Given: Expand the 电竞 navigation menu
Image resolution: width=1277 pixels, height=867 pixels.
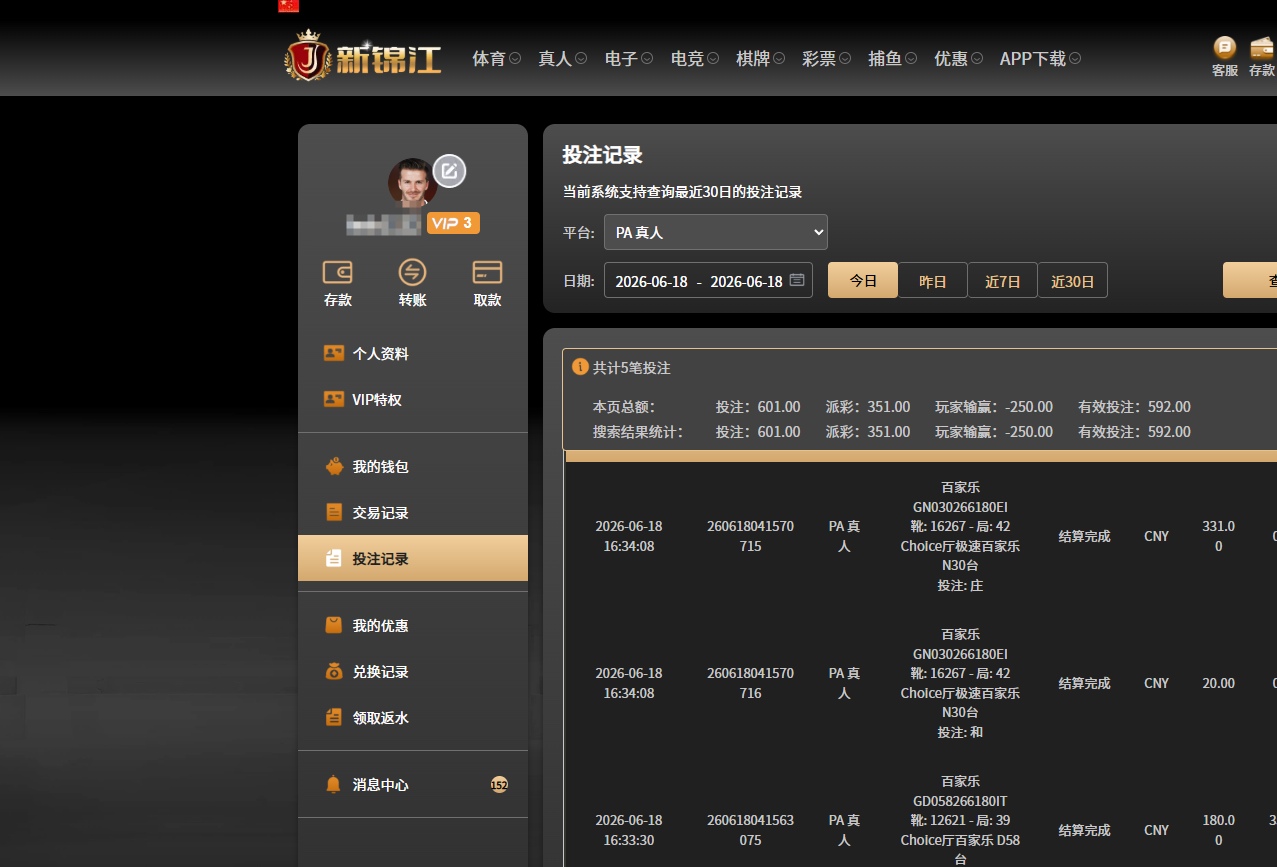Looking at the screenshot, I should pos(695,59).
